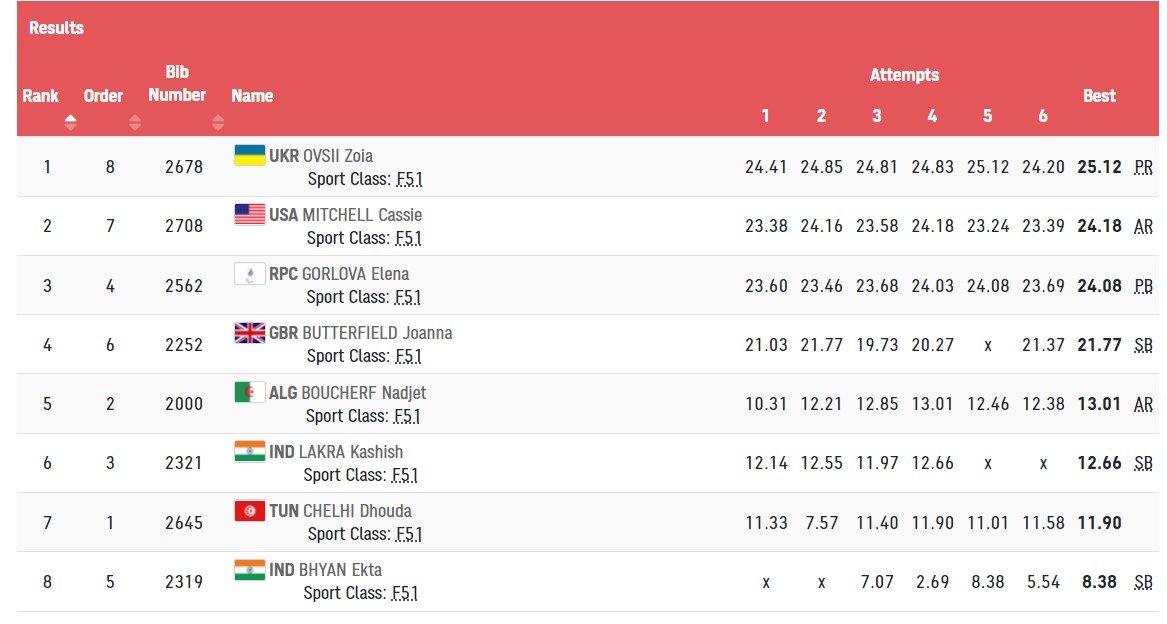Viewport: 1167px width, 624px height.
Task: Select BUTTERFIELD Joanna's name
Action: 378,333
